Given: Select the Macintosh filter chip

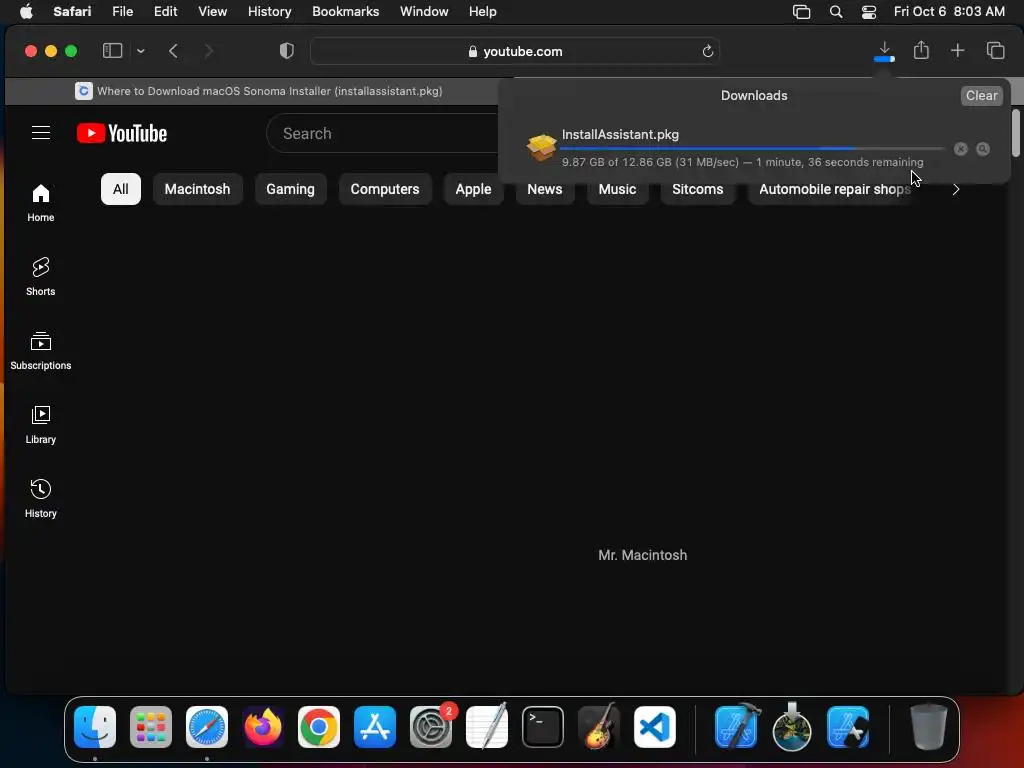Looking at the screenshot, I should pos(197,189).
